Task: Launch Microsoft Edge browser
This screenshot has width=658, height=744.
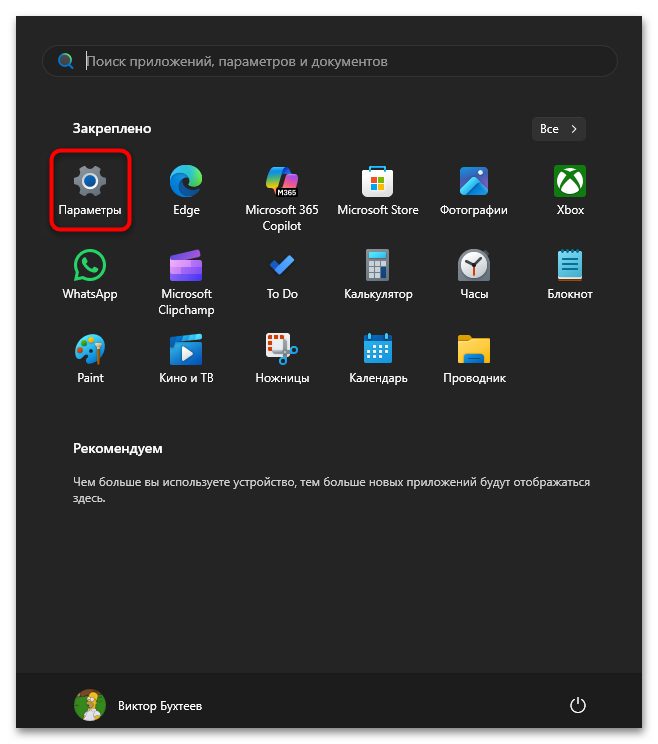Action: 186,190
